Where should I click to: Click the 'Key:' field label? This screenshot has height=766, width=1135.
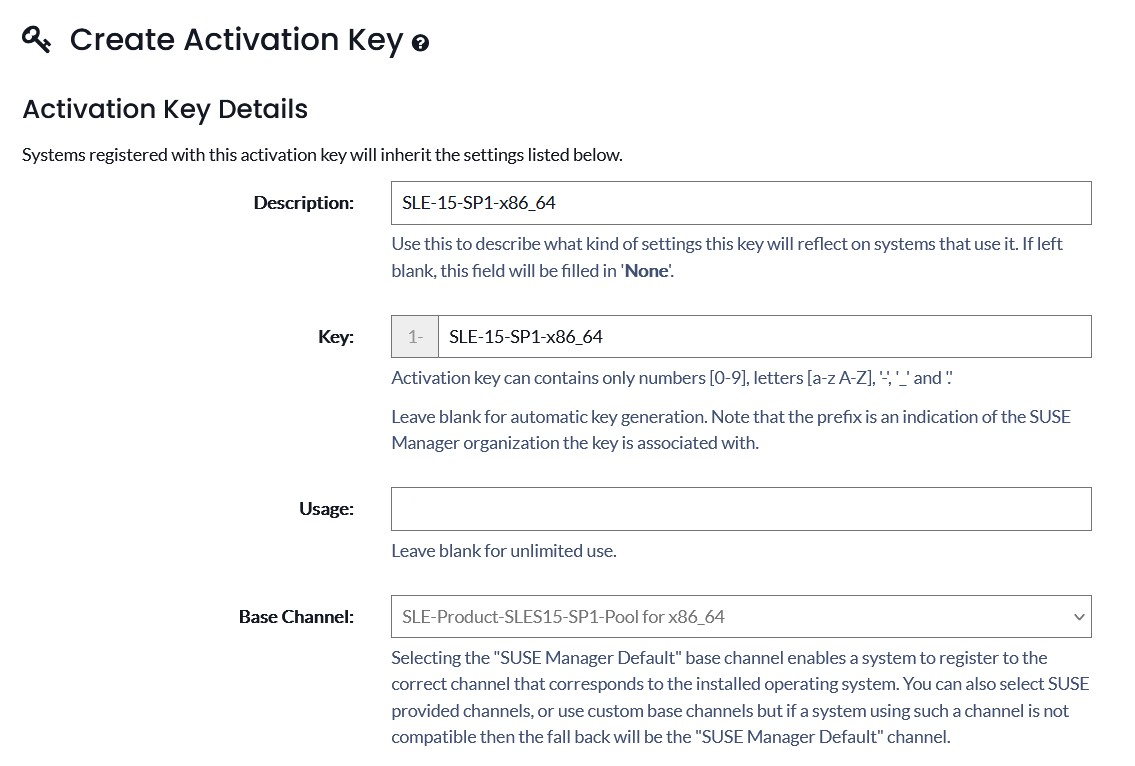click(336, 337)
